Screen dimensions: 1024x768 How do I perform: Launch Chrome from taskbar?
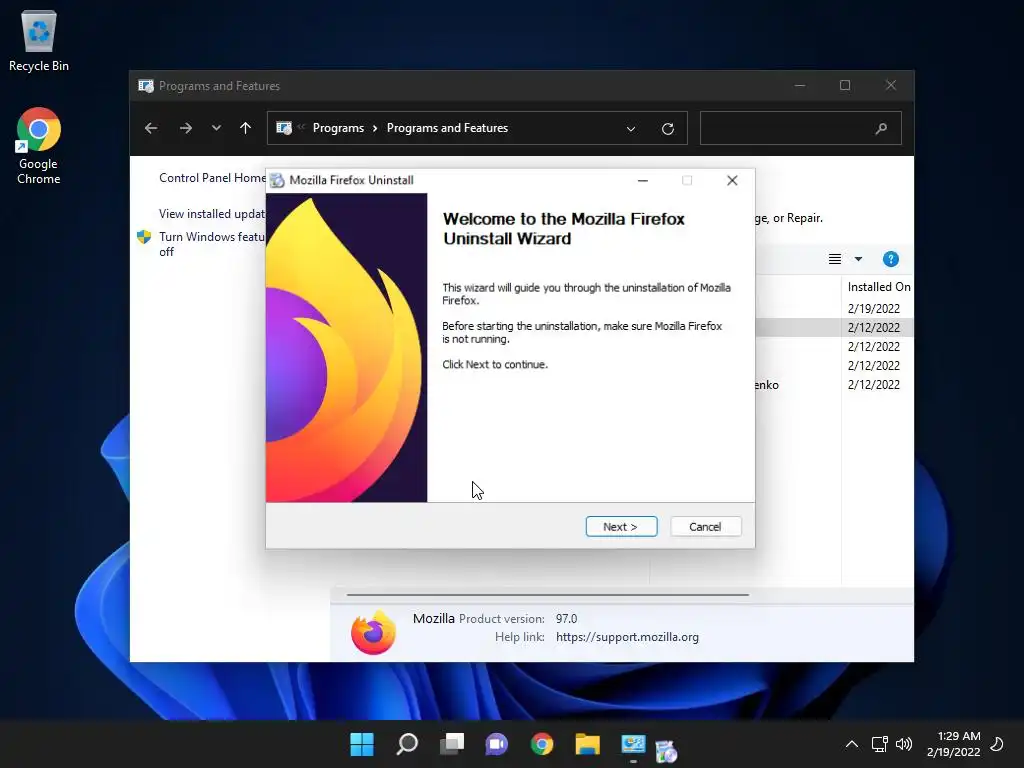[x=541, y=744]
